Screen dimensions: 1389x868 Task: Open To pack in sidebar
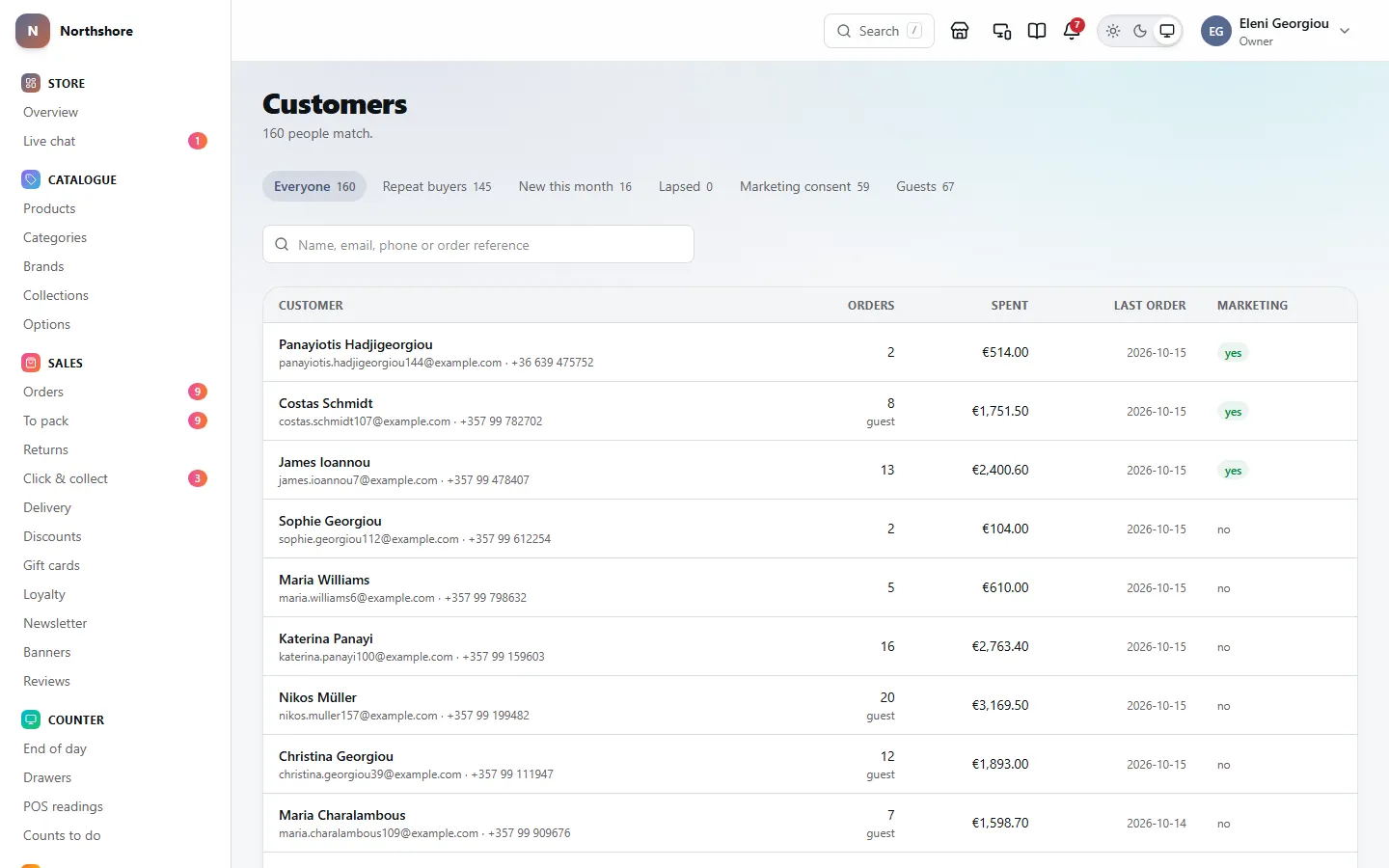pyautogui.click(x=115, y=420)
